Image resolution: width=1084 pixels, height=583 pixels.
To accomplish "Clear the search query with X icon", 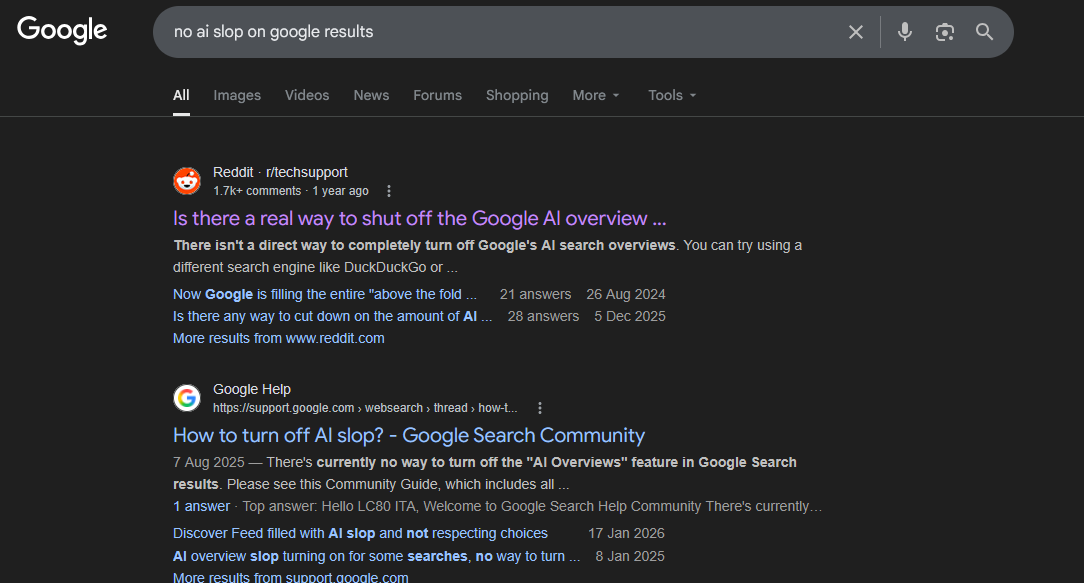I will tap(856, 32).
